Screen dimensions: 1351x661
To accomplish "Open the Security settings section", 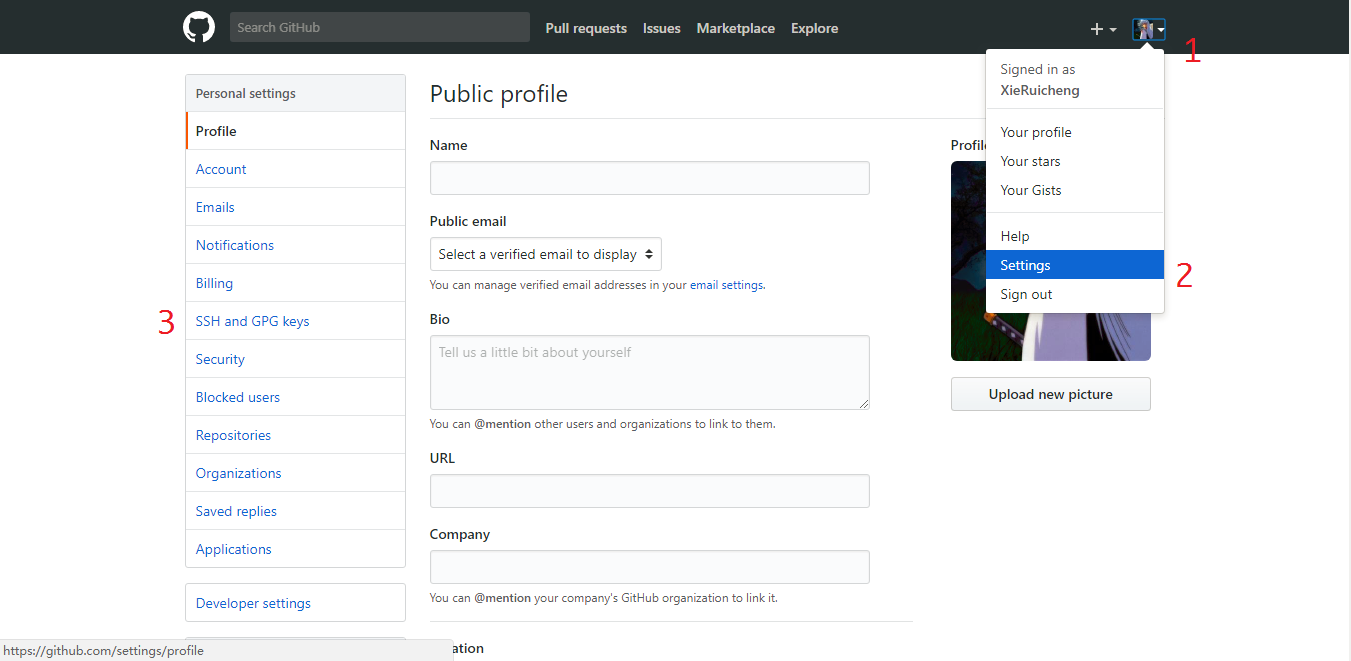I will (x=220, y=359).
